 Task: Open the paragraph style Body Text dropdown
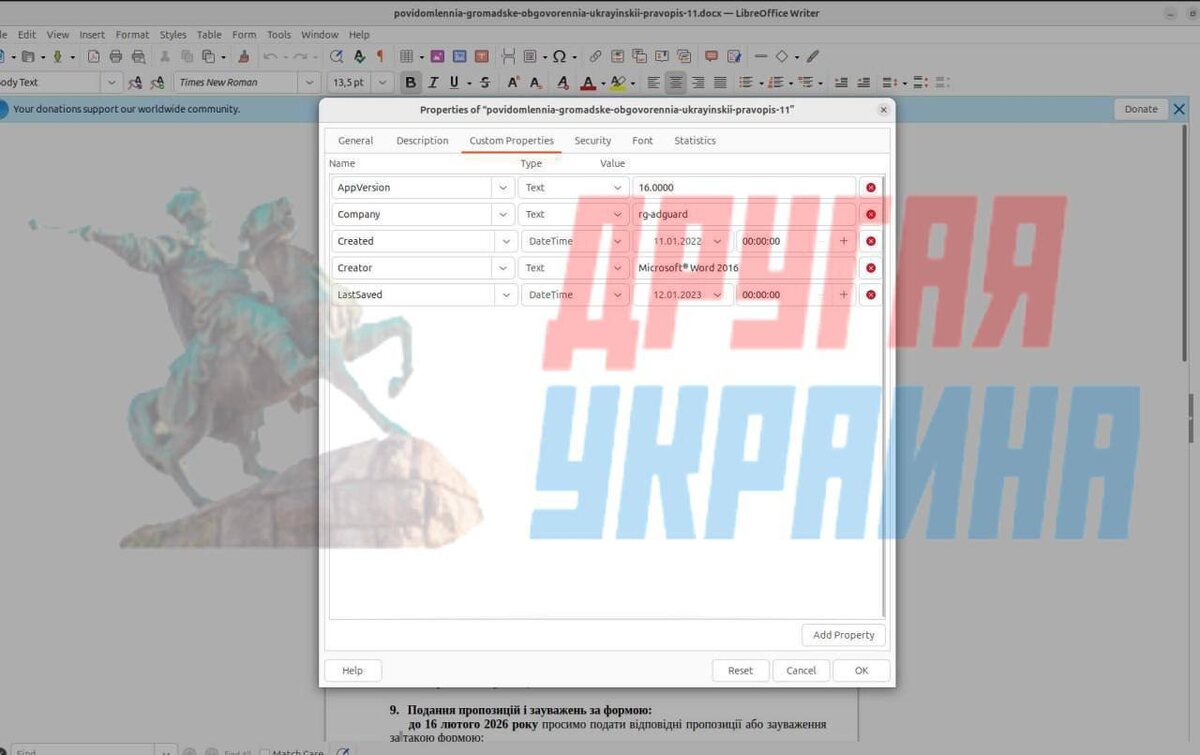111,83
